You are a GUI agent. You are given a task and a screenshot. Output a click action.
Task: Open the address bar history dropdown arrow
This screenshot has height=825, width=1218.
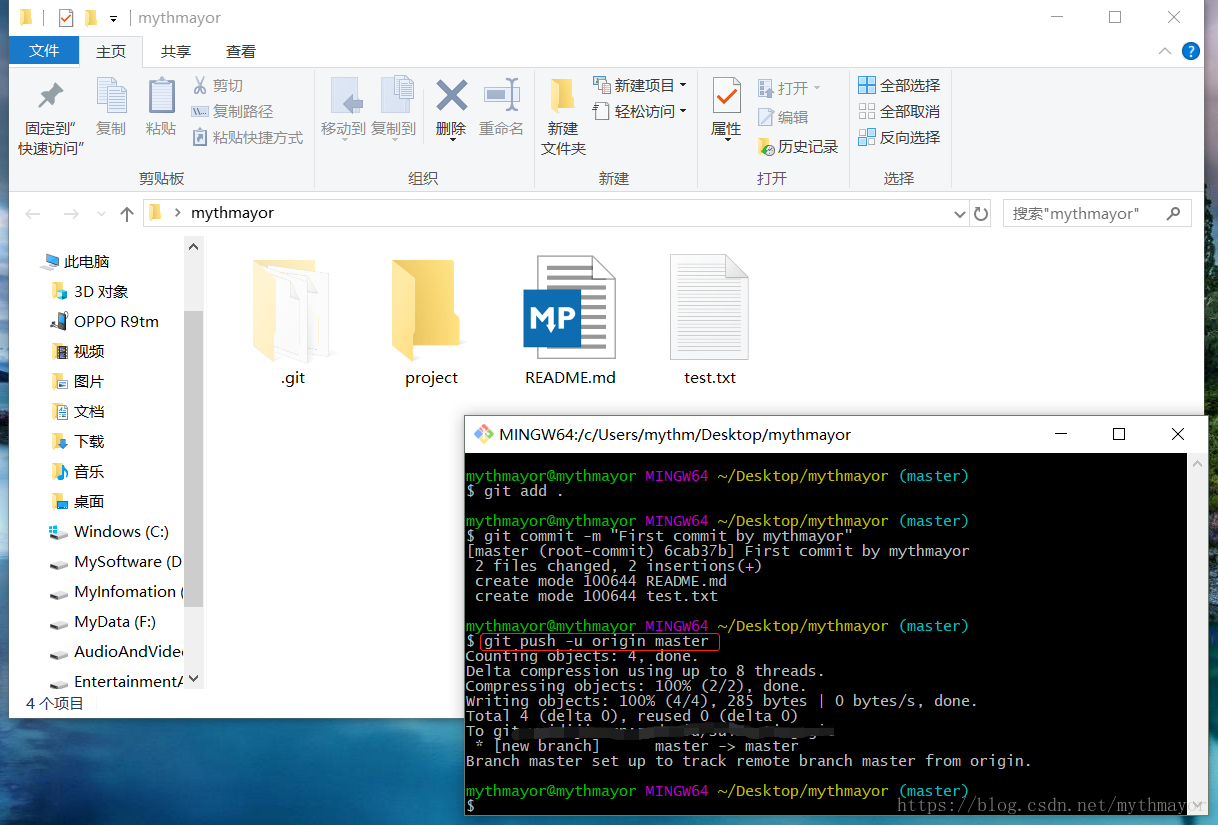pos(960,213)
